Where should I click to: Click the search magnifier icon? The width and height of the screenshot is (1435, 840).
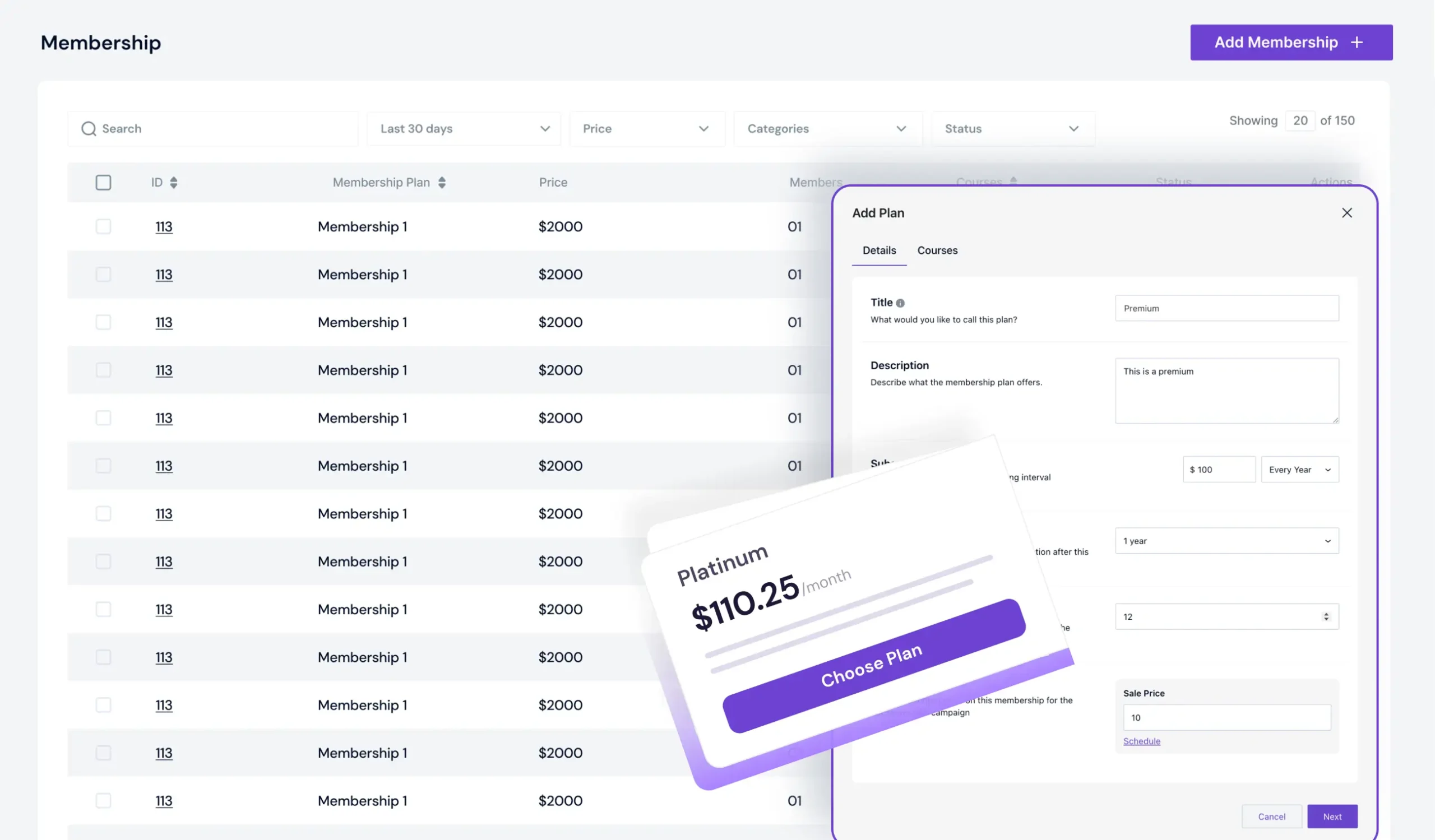88,129
